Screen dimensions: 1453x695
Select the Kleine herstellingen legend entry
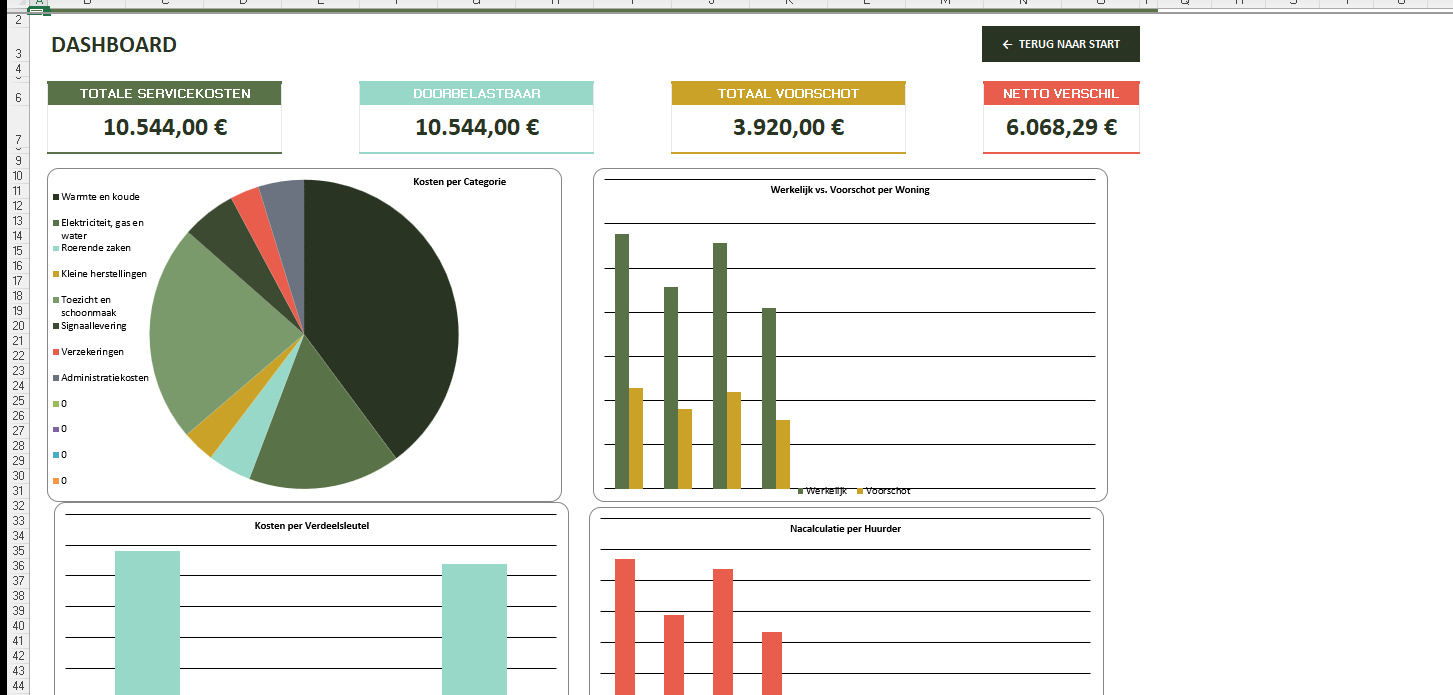(103, 274)
